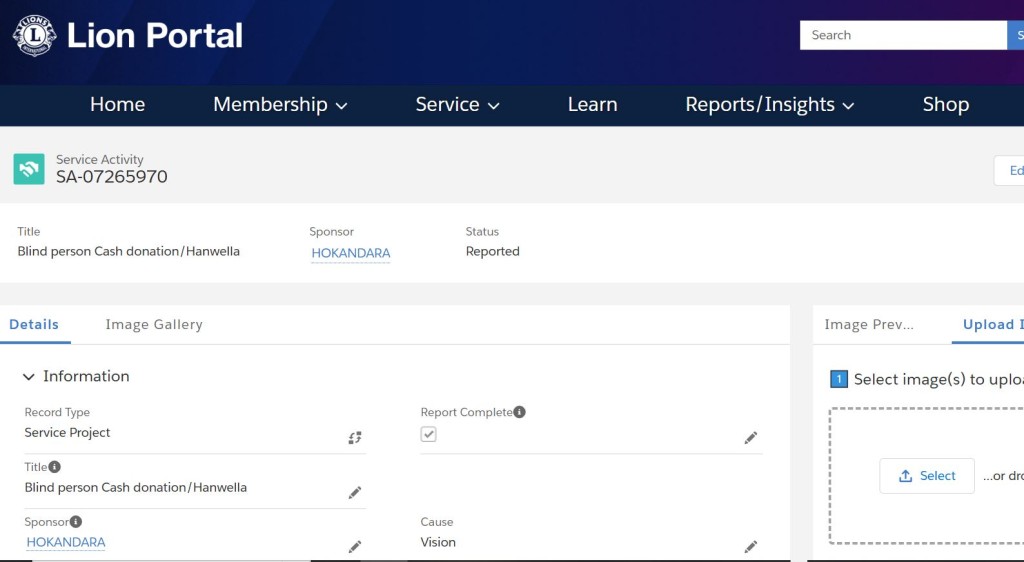Click the Reported status value
Image resolution: width=1024 pixels, height=562 pixels.
(492, 251)
